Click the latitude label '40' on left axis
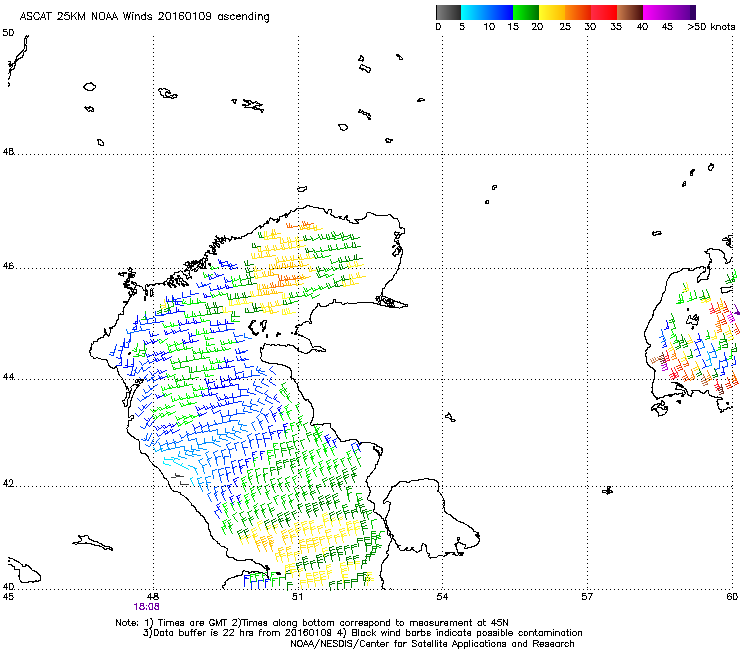 click(x=8, y=587)
